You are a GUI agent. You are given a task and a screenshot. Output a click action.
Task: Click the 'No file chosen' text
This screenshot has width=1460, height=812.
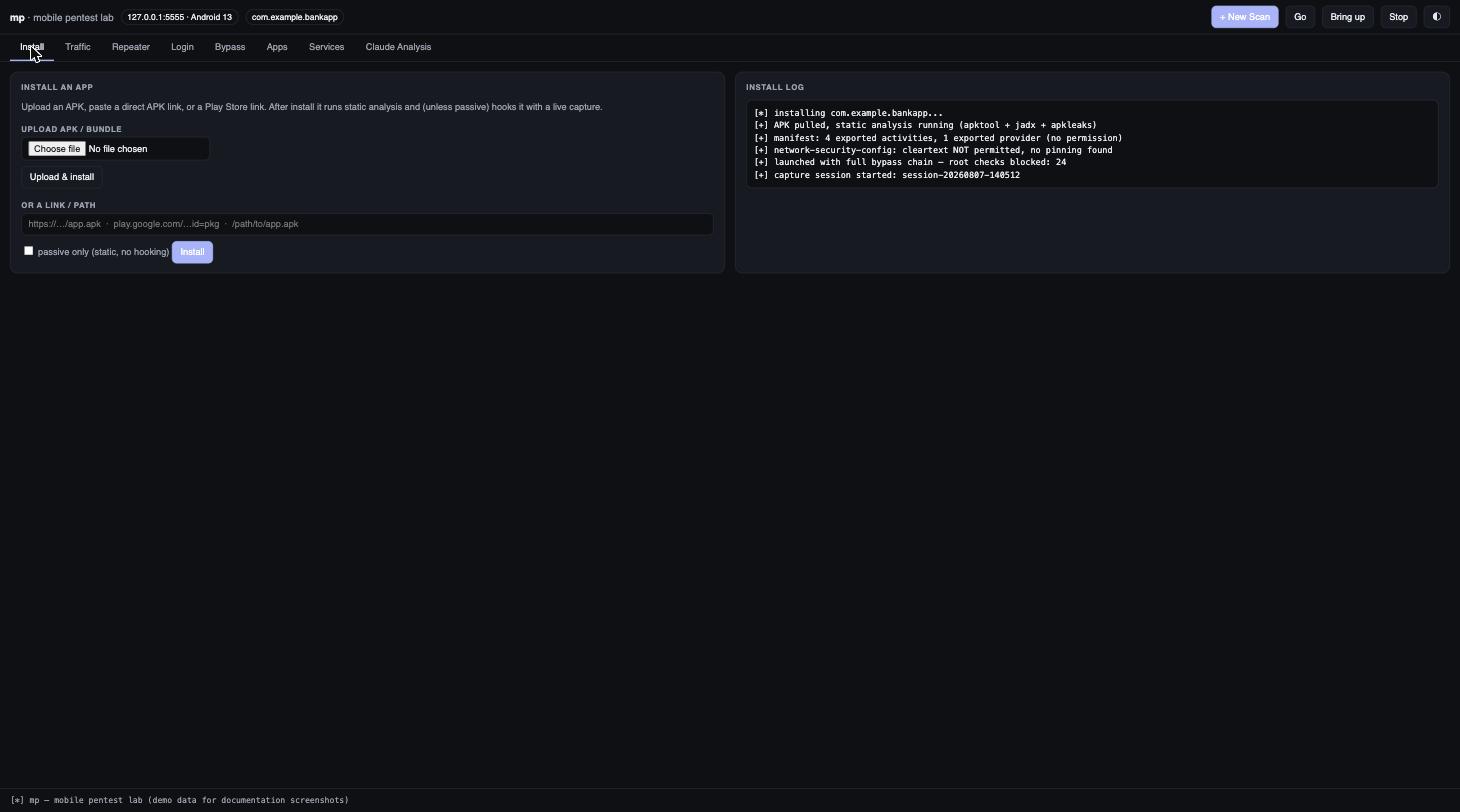118,149
